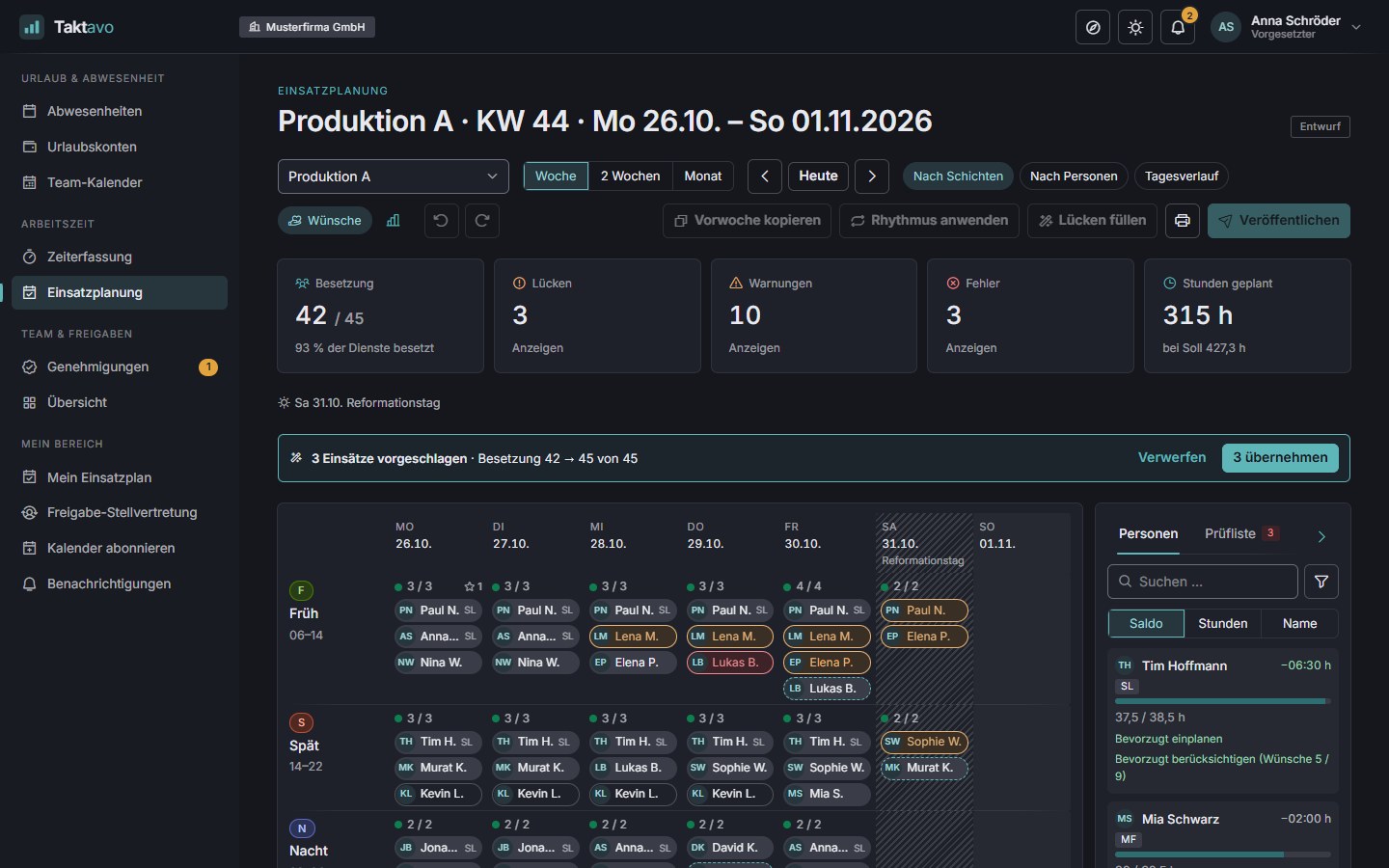Open Genehmigungen in the sidebar

coord(120,366)
